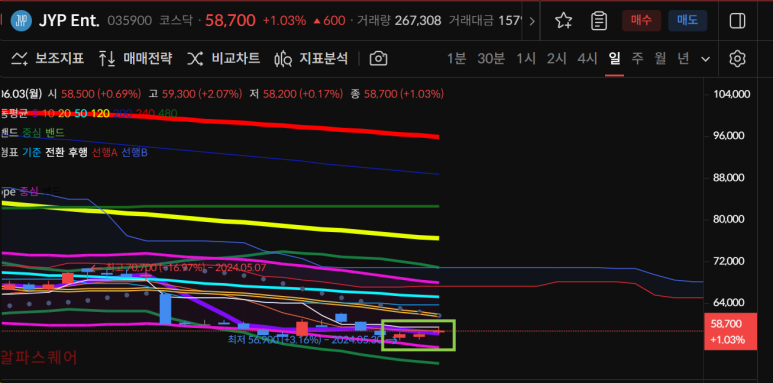Image resolution: width=773 pixels, height=383 pixels.
Task: Click the stock code 035900
Action: tap(130, 21)
